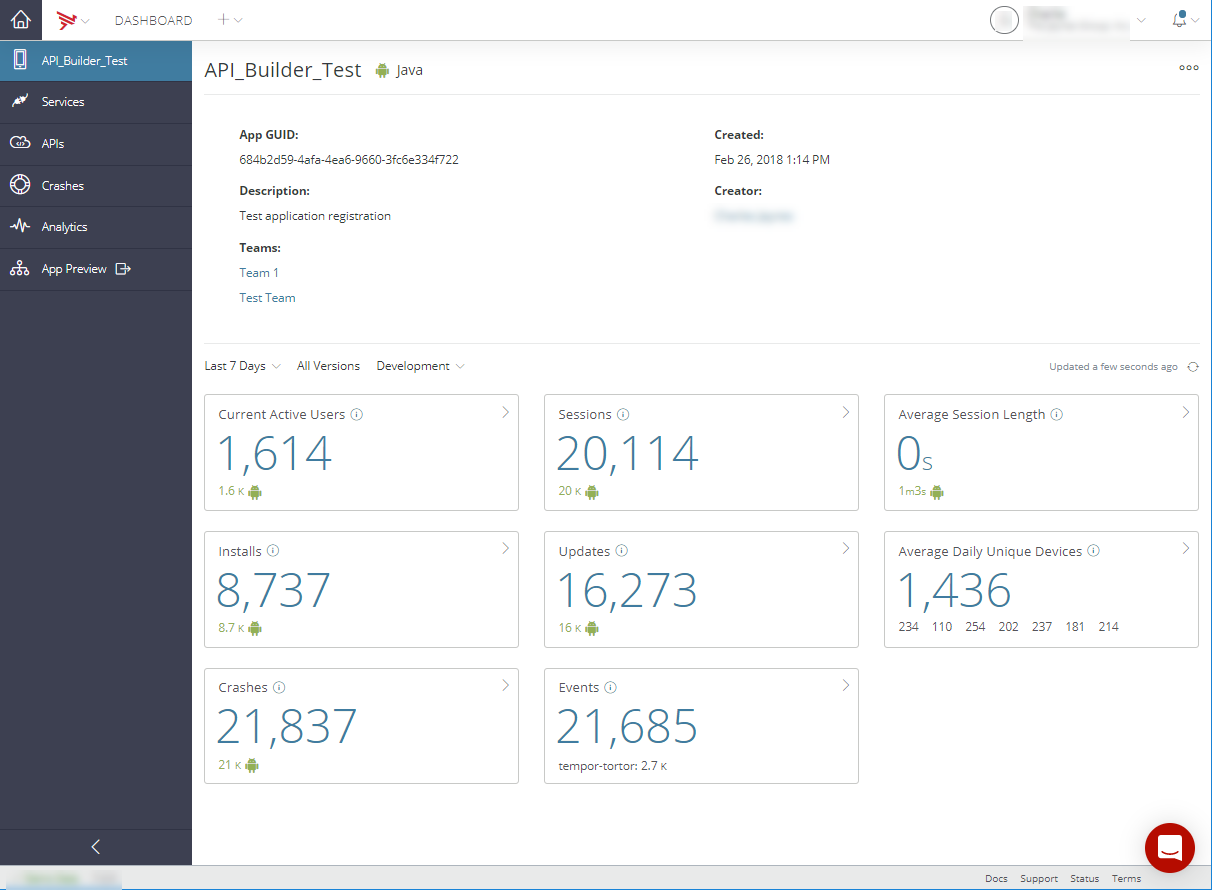Switch to the Dashboard menu item

click(153, 20)
